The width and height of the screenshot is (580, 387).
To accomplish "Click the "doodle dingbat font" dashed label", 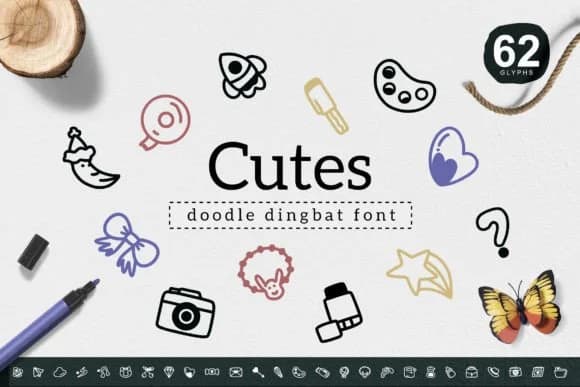I will (291, 215).
